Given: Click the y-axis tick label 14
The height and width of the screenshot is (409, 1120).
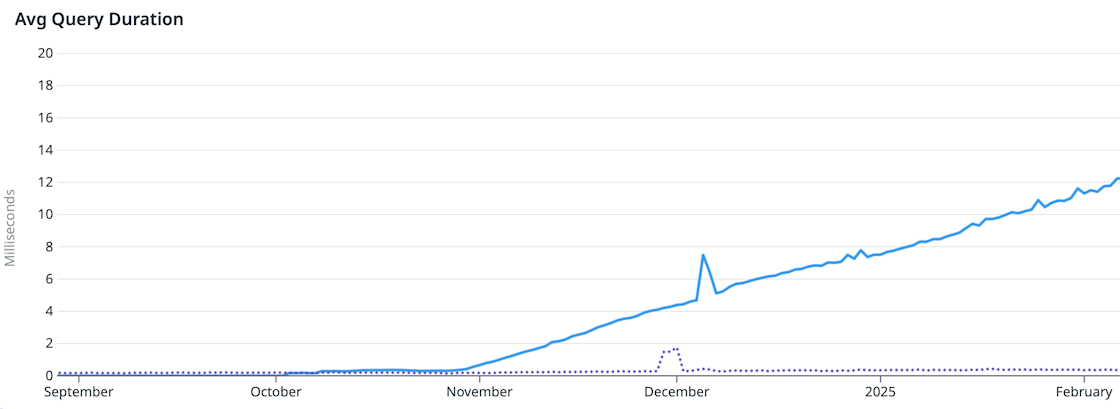Looking at the screenshot, I should coord(44,150).
